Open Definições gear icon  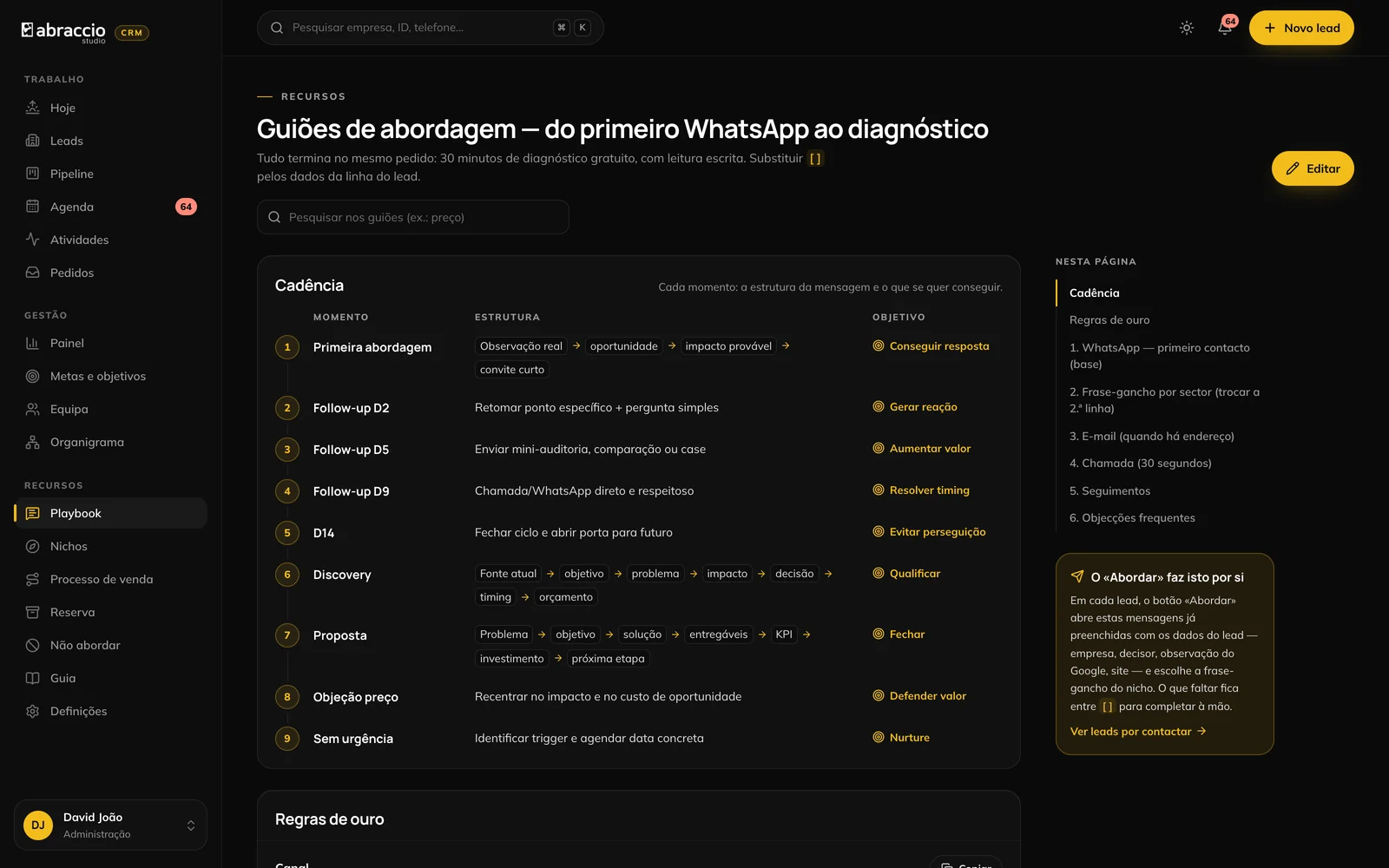(33, 711)
